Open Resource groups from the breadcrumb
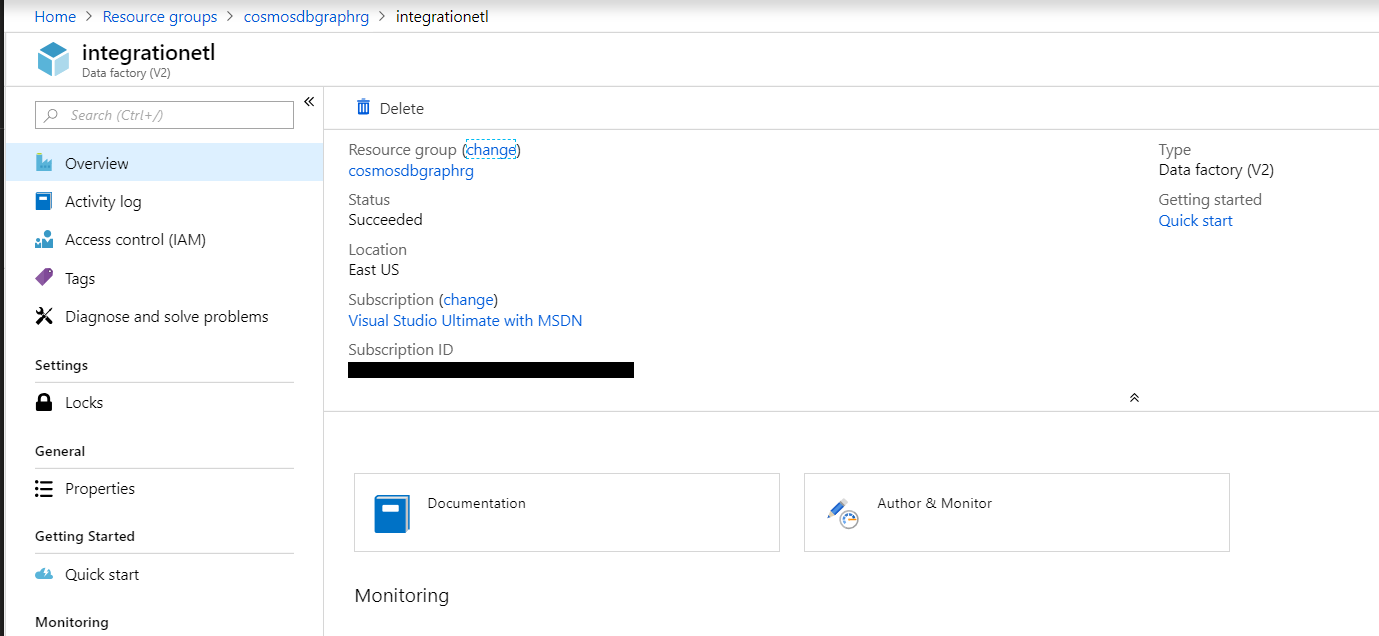 point(160,16)
